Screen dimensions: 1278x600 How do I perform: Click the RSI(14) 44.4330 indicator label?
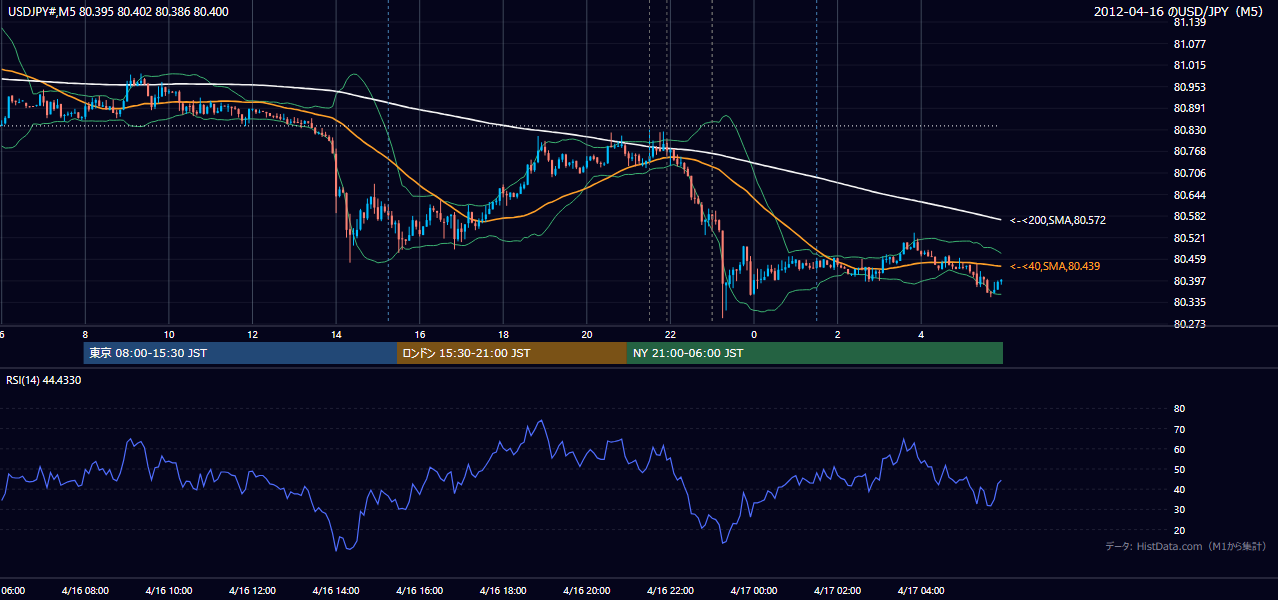coord(44,380)
